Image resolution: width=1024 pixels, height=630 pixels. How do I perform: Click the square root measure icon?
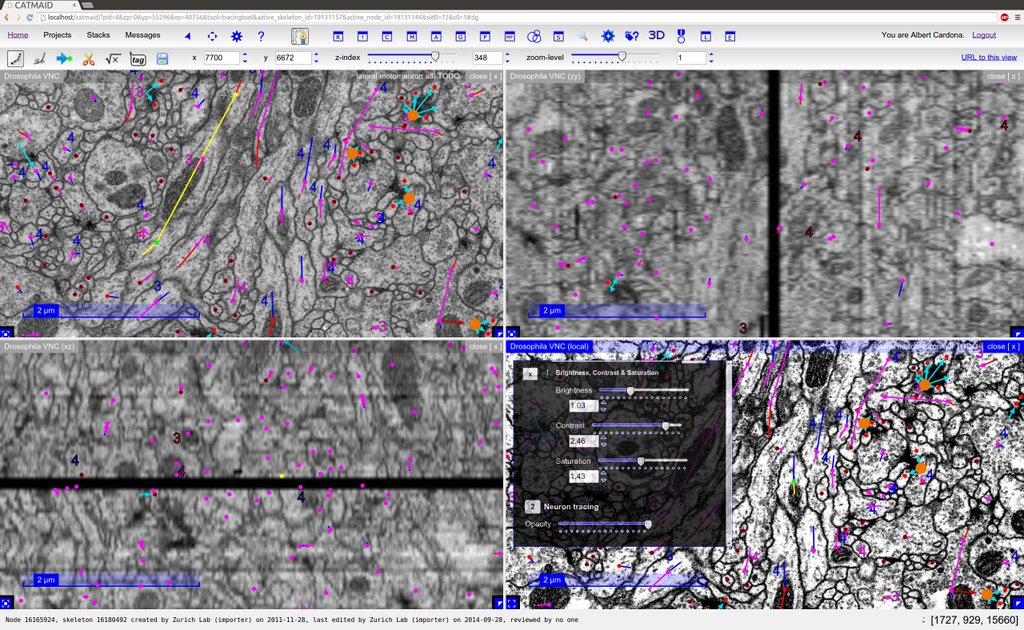[113, 59]
